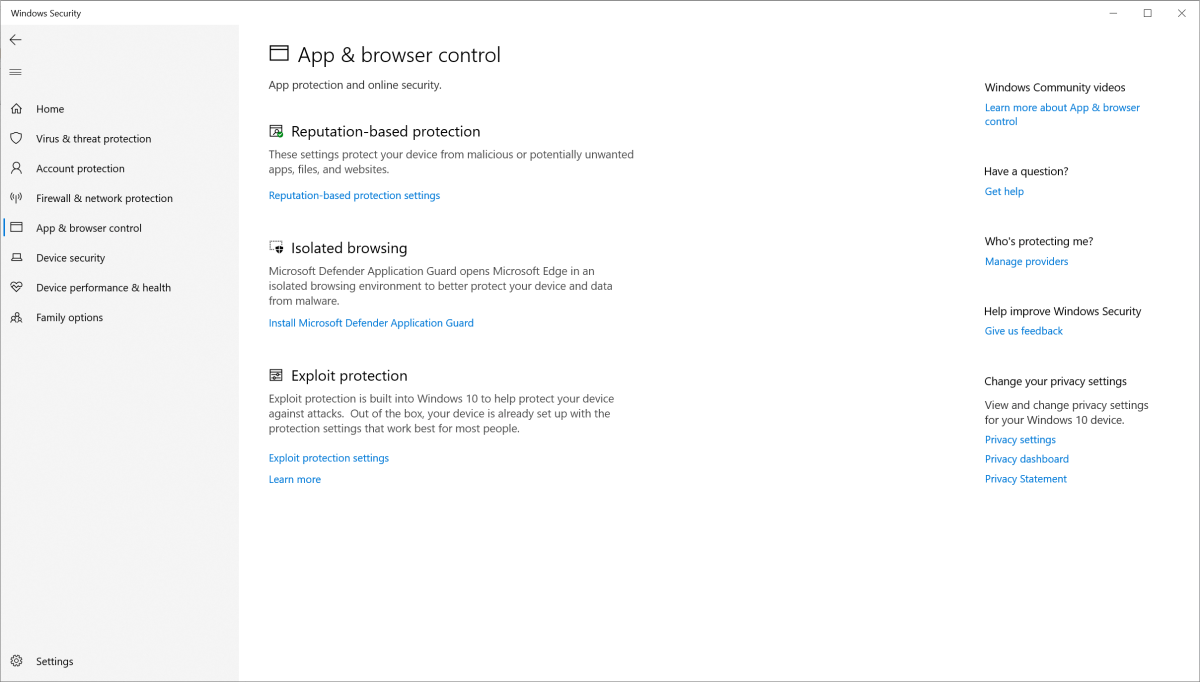
Task: Click the back arrow at top left
Action: point(15,40)
